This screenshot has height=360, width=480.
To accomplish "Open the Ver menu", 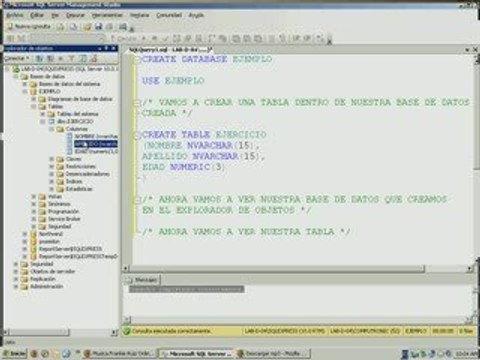I will [x=55, y=15].
